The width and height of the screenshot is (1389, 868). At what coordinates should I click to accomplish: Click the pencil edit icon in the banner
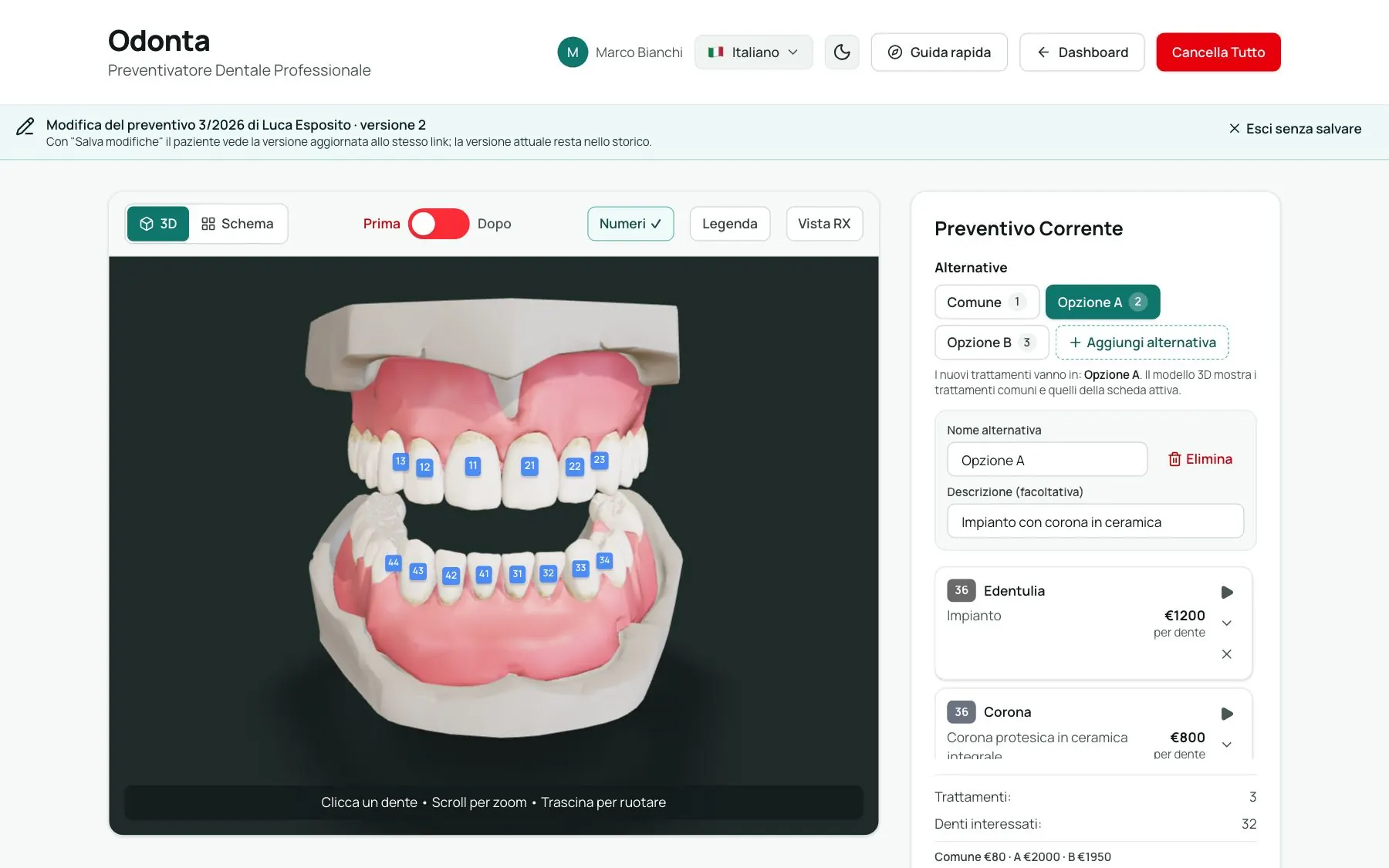(x=25, y=127)
